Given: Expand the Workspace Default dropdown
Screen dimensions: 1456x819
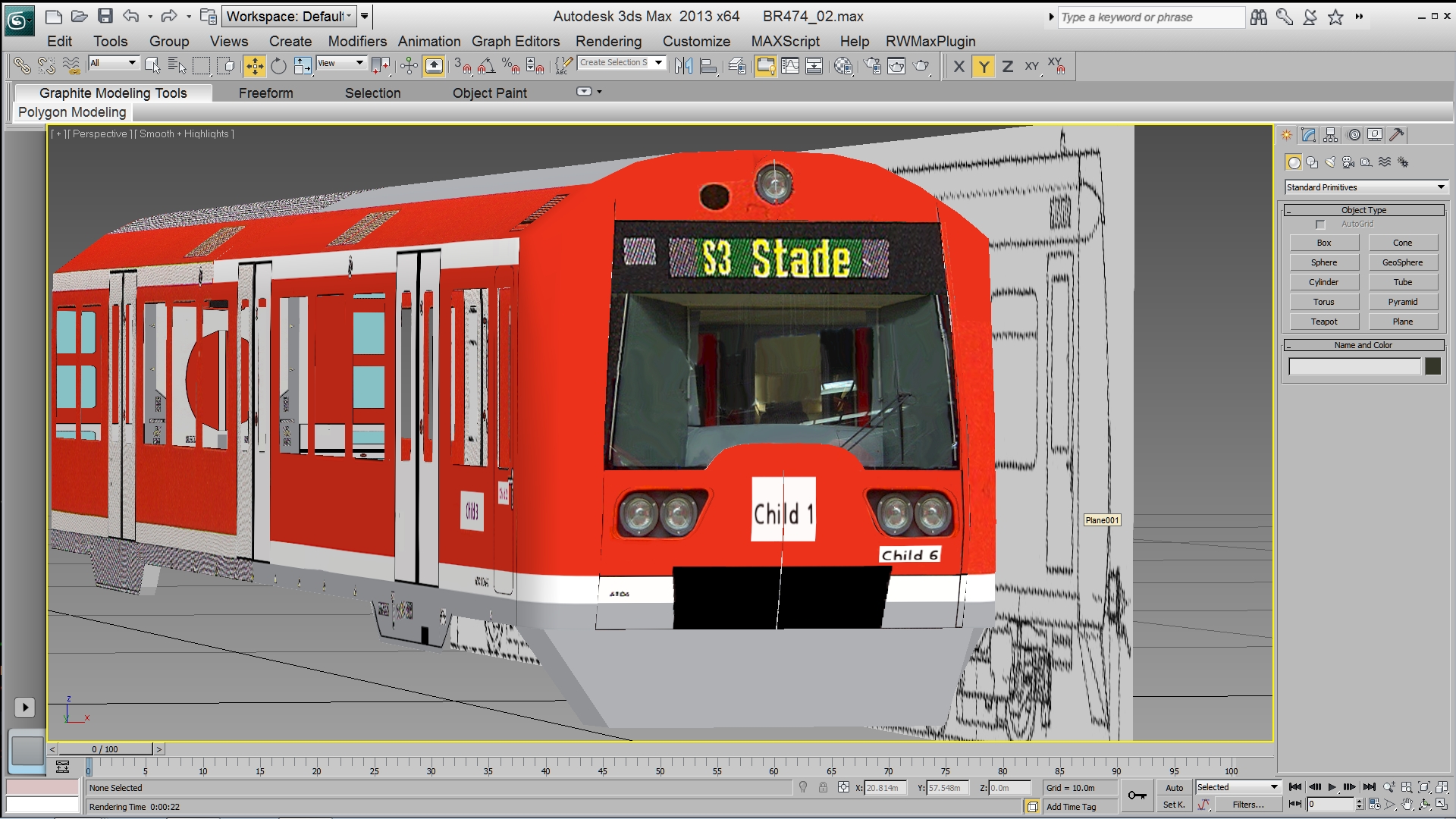Looking at the screenshot, I should 289,16.
